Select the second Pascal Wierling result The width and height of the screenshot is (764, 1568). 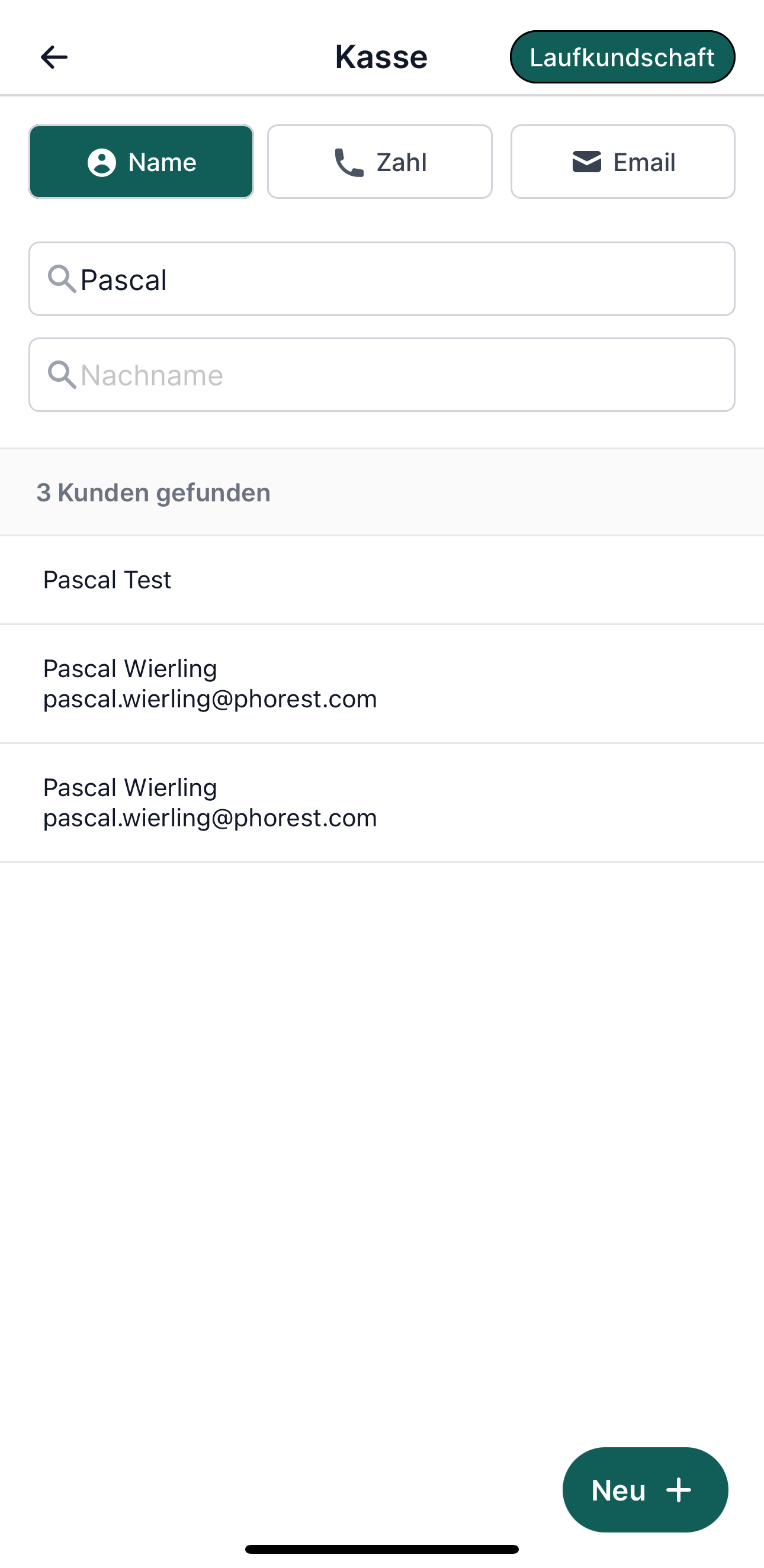(382, 802)
